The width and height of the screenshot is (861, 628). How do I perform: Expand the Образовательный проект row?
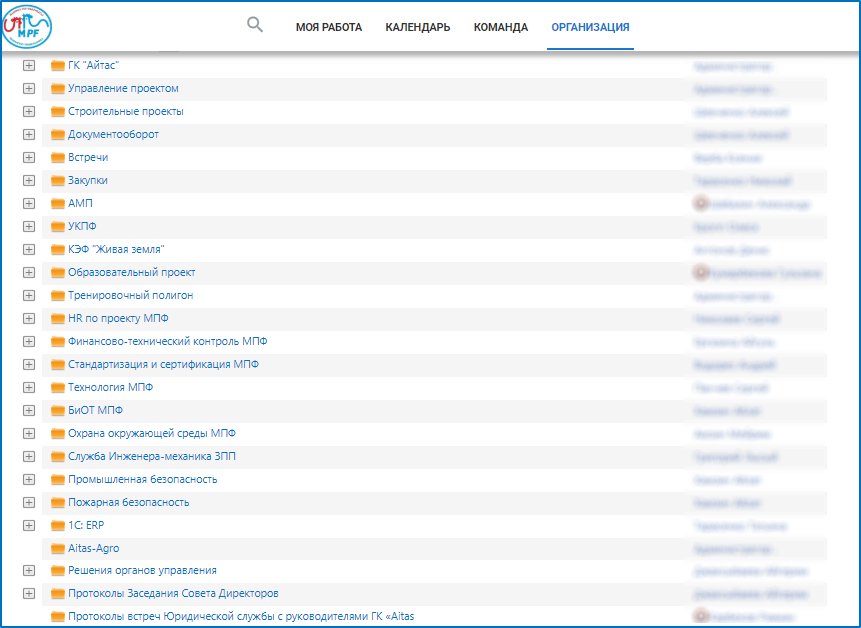point(29,273)
